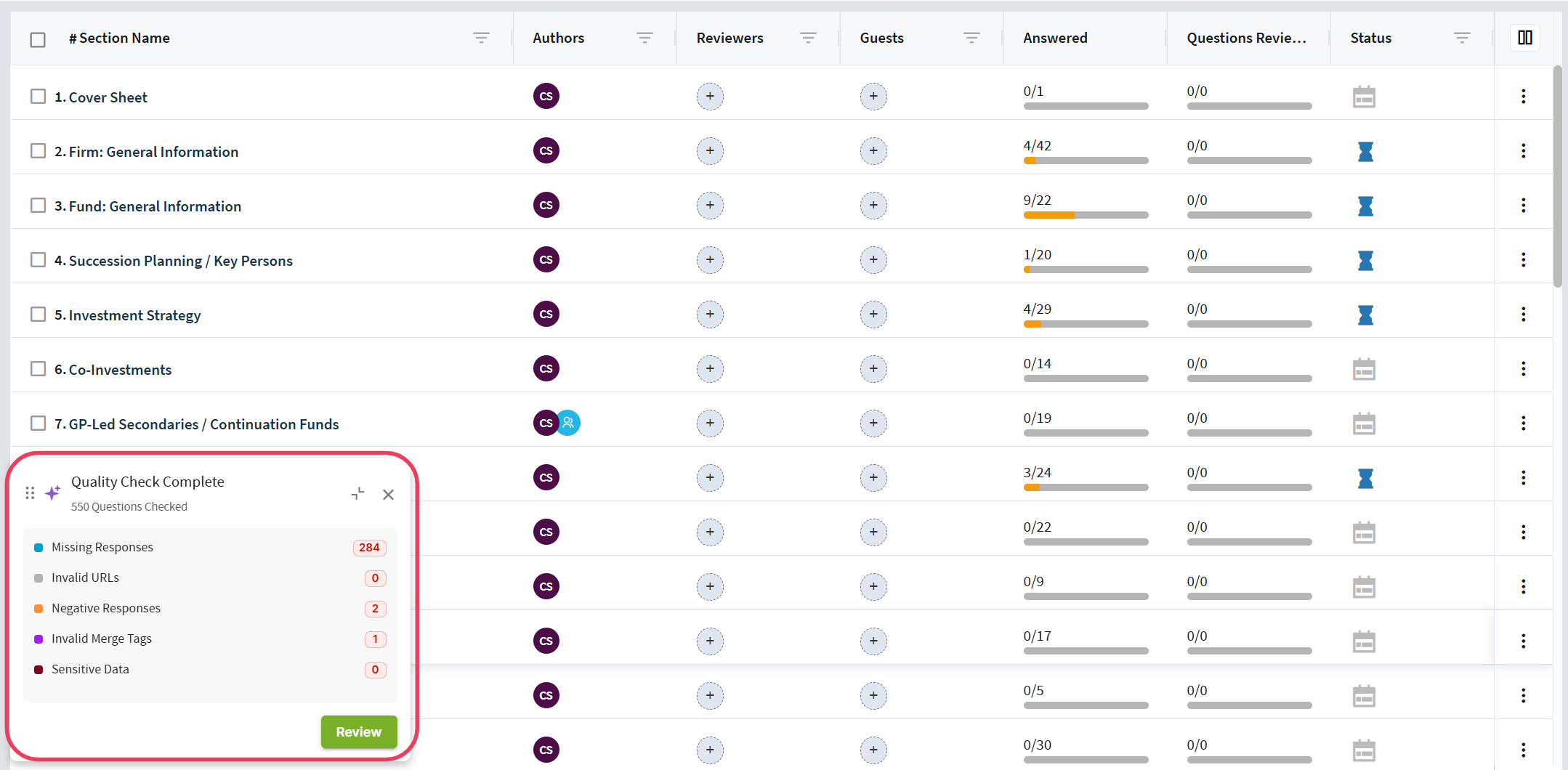Open the Reviewers column filter

click(x=808, y=38)
